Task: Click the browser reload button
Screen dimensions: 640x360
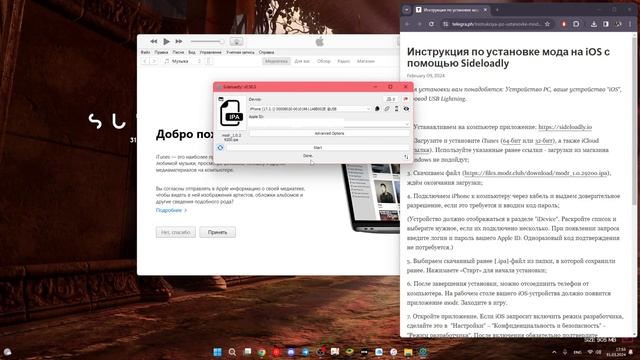Action: coord(431,24)
